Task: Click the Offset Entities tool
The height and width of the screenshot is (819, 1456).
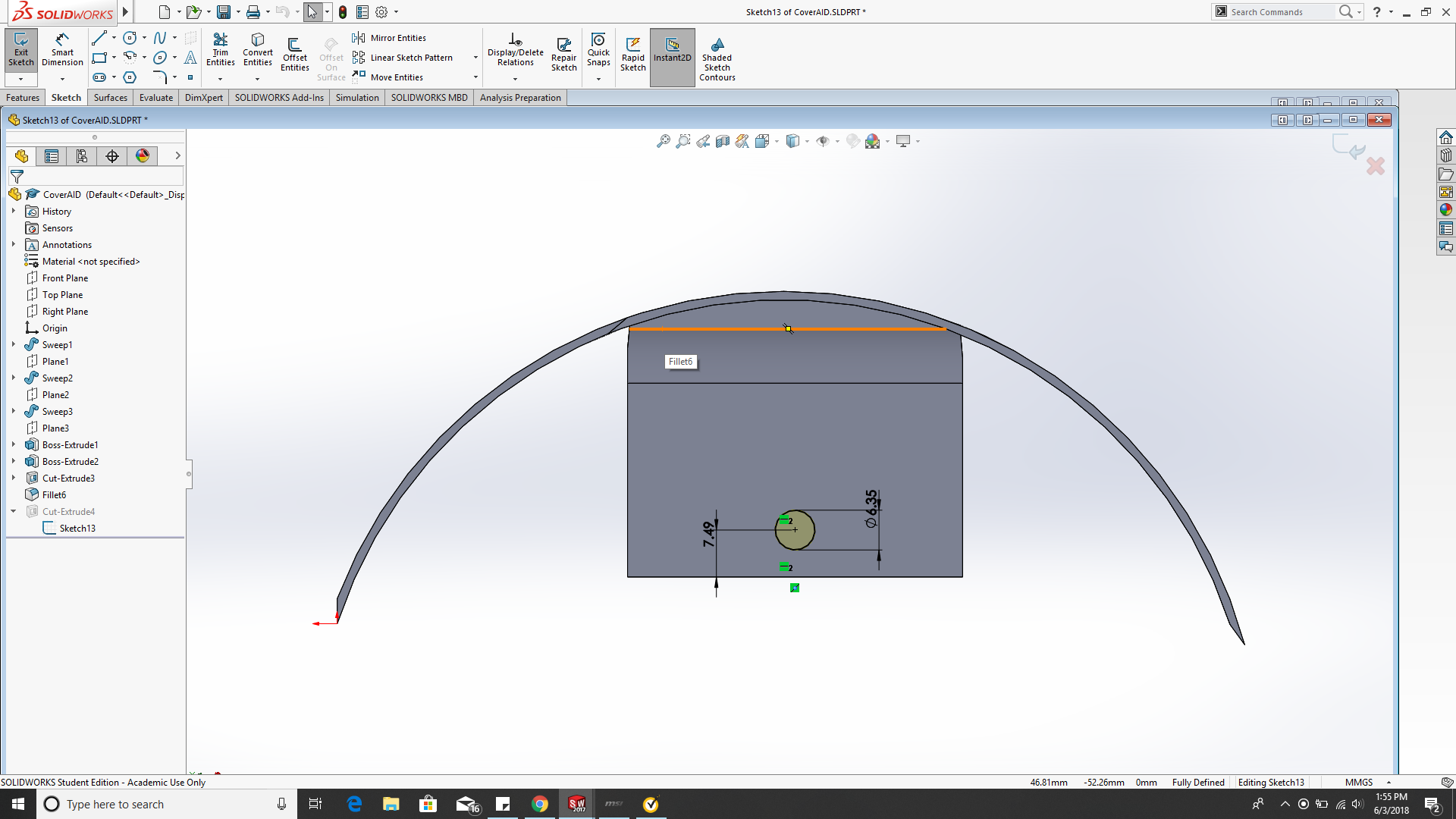Action: [x=295, y=55]
